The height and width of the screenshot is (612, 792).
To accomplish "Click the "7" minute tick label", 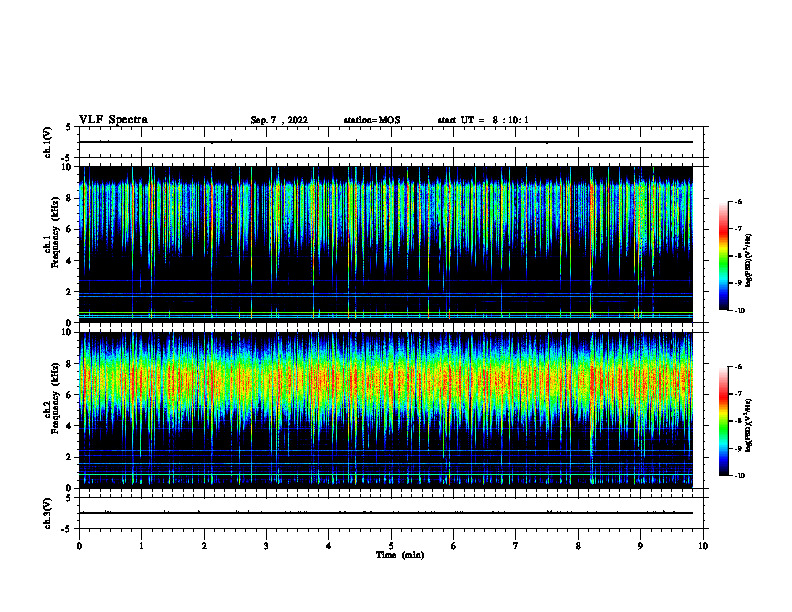I will coord(516,546).
